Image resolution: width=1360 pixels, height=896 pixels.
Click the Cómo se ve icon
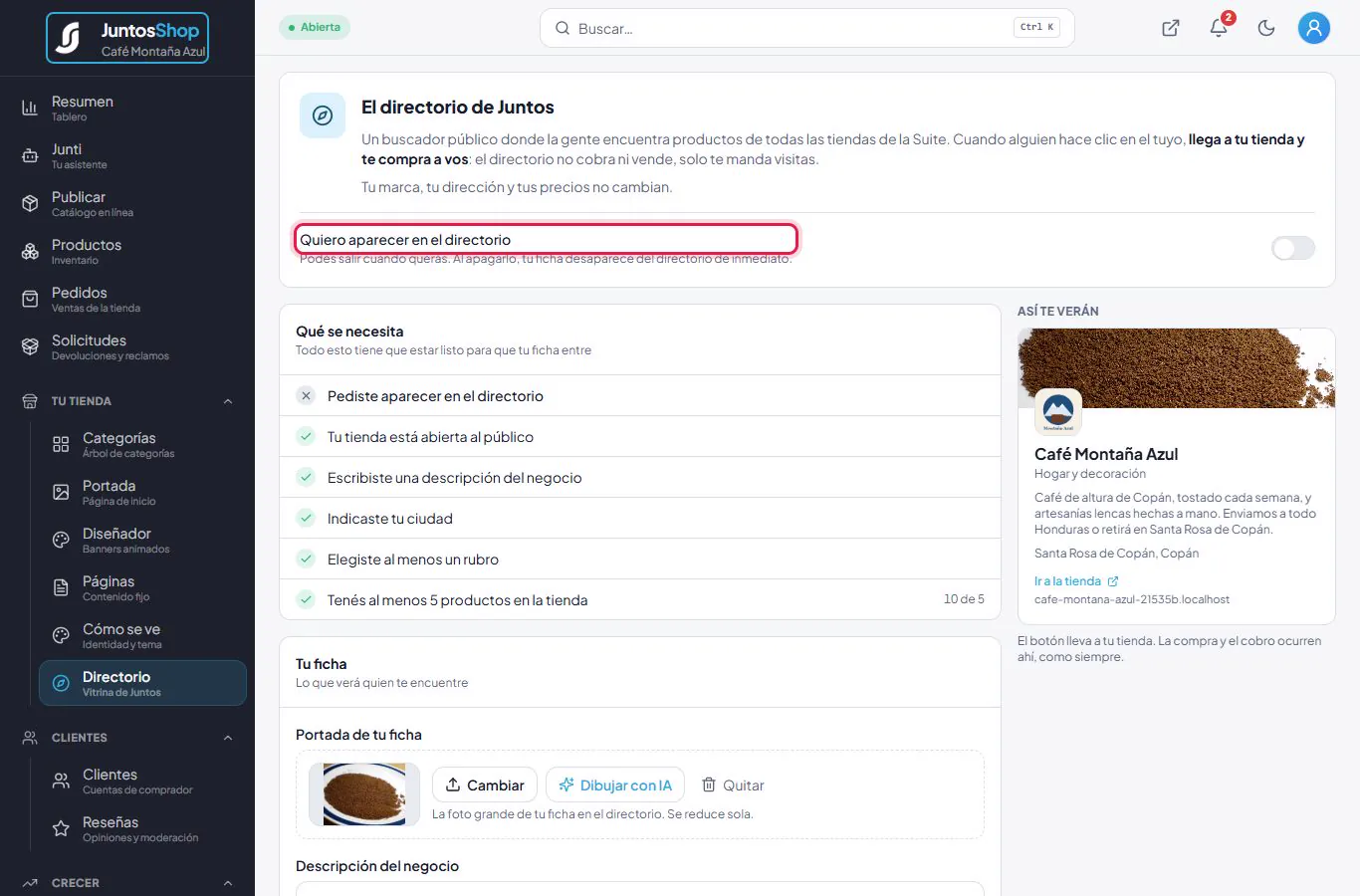[x=61, y=635]
